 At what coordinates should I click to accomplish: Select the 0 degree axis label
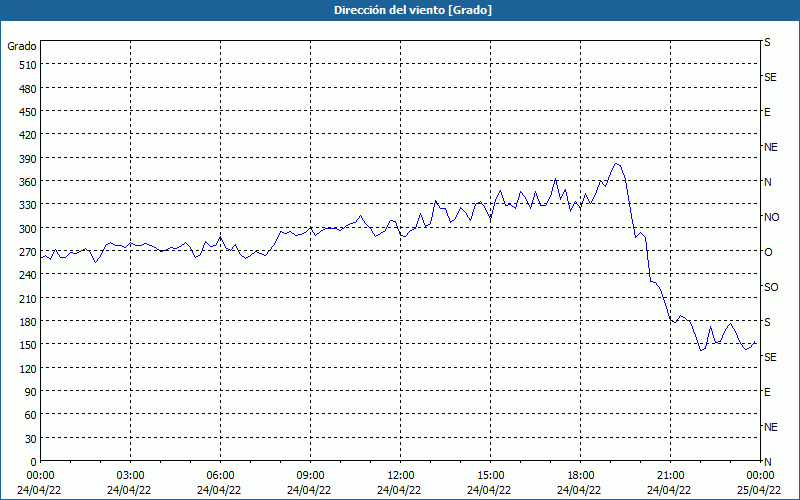click(34, 462)
